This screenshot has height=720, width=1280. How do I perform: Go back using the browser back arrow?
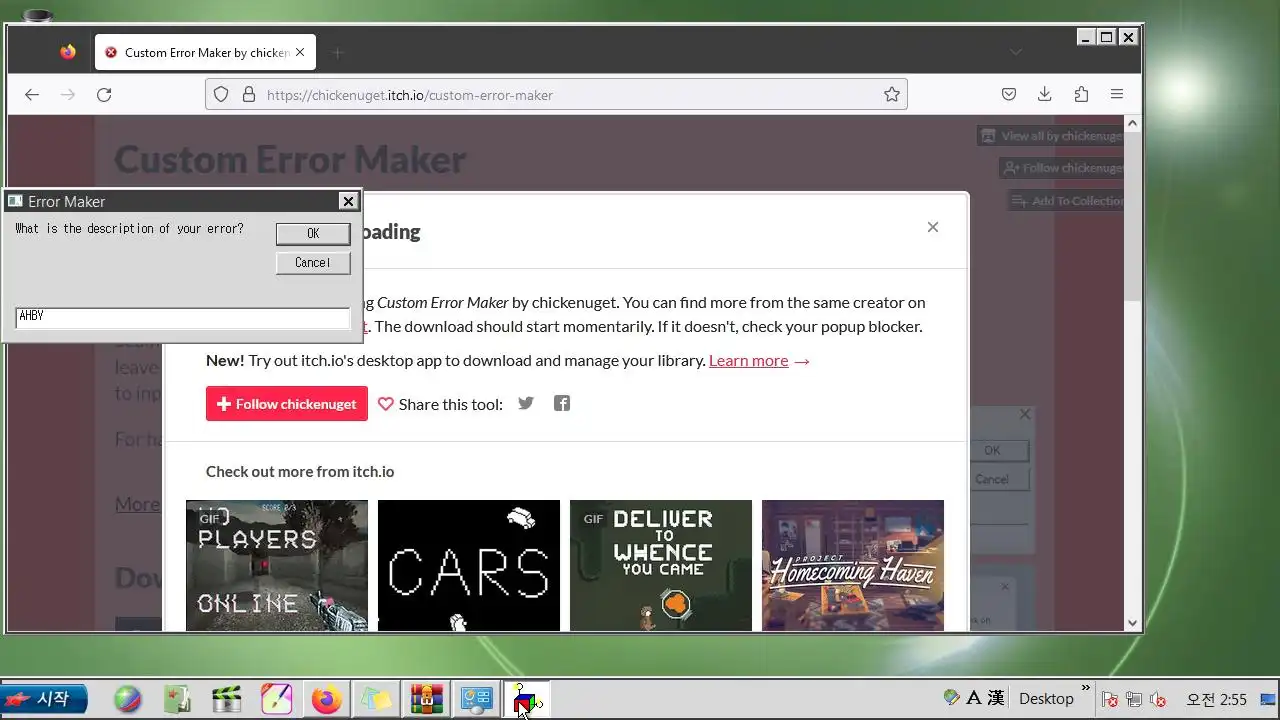(x=32, y=95)
